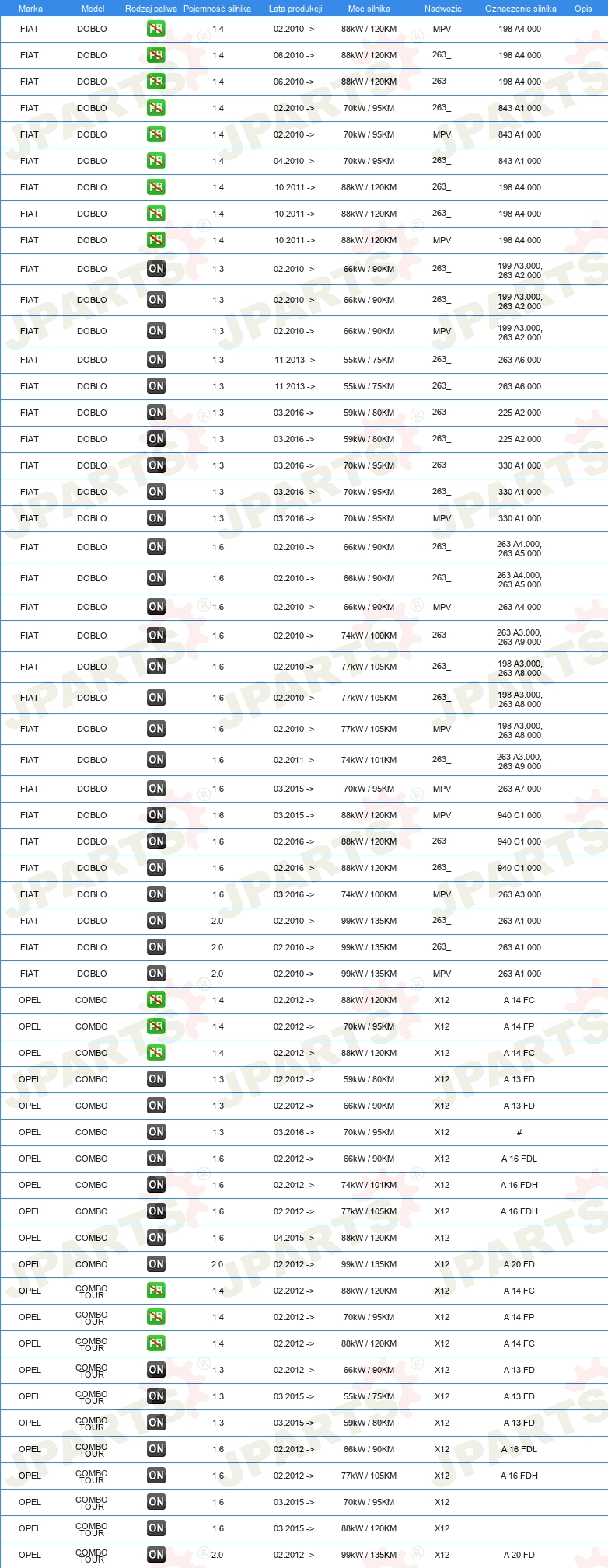Click 55kW / 75KM in the Combo Tour row
608x1568 pixels.
(x=369, y=1396)
